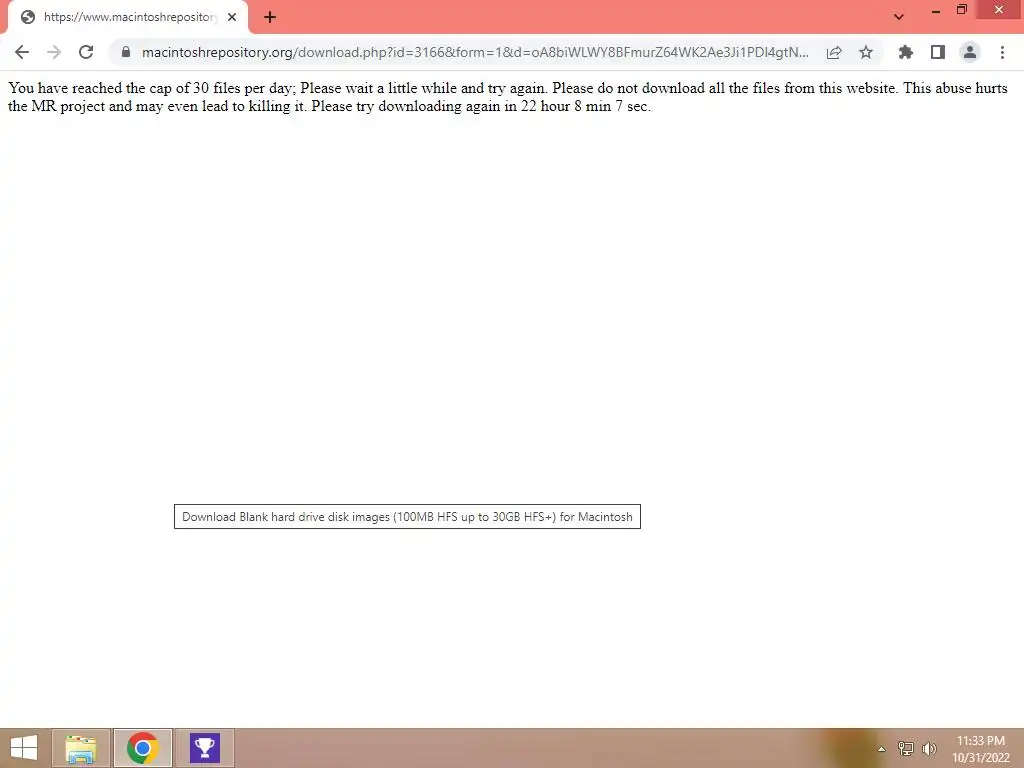Image resolution: width=1024 pixels, height=768 pixels.
Task: Open the trophy app on taskbar
Action: (204, 748)
